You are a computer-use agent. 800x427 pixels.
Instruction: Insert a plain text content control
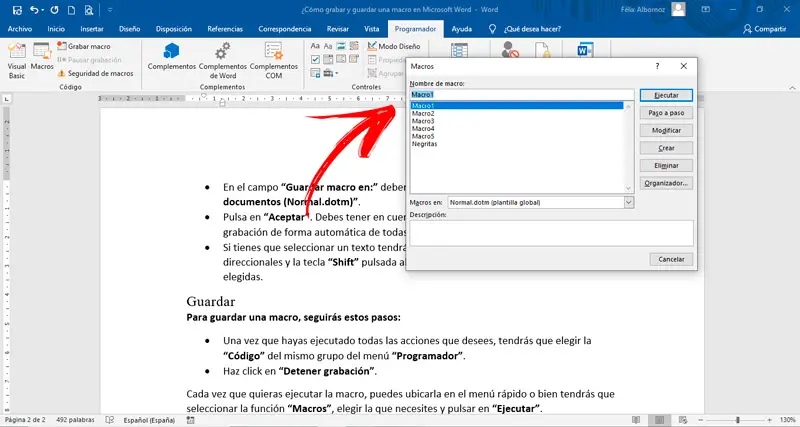328,46
